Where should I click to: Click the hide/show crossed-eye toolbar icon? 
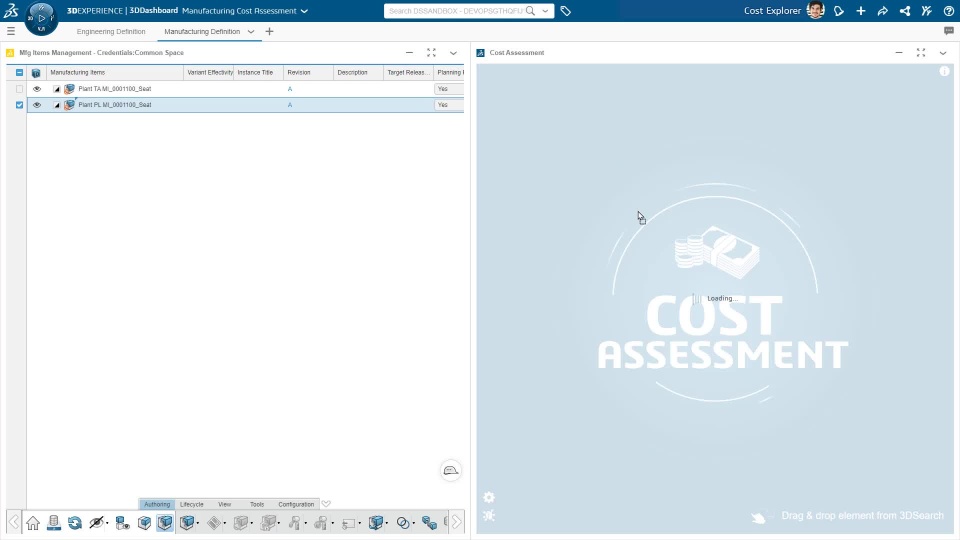[96, 523]
